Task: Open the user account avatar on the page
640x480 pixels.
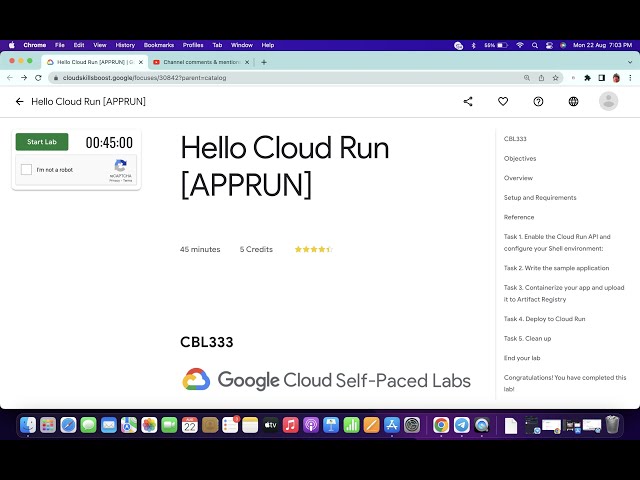Action: coord(609,101)
